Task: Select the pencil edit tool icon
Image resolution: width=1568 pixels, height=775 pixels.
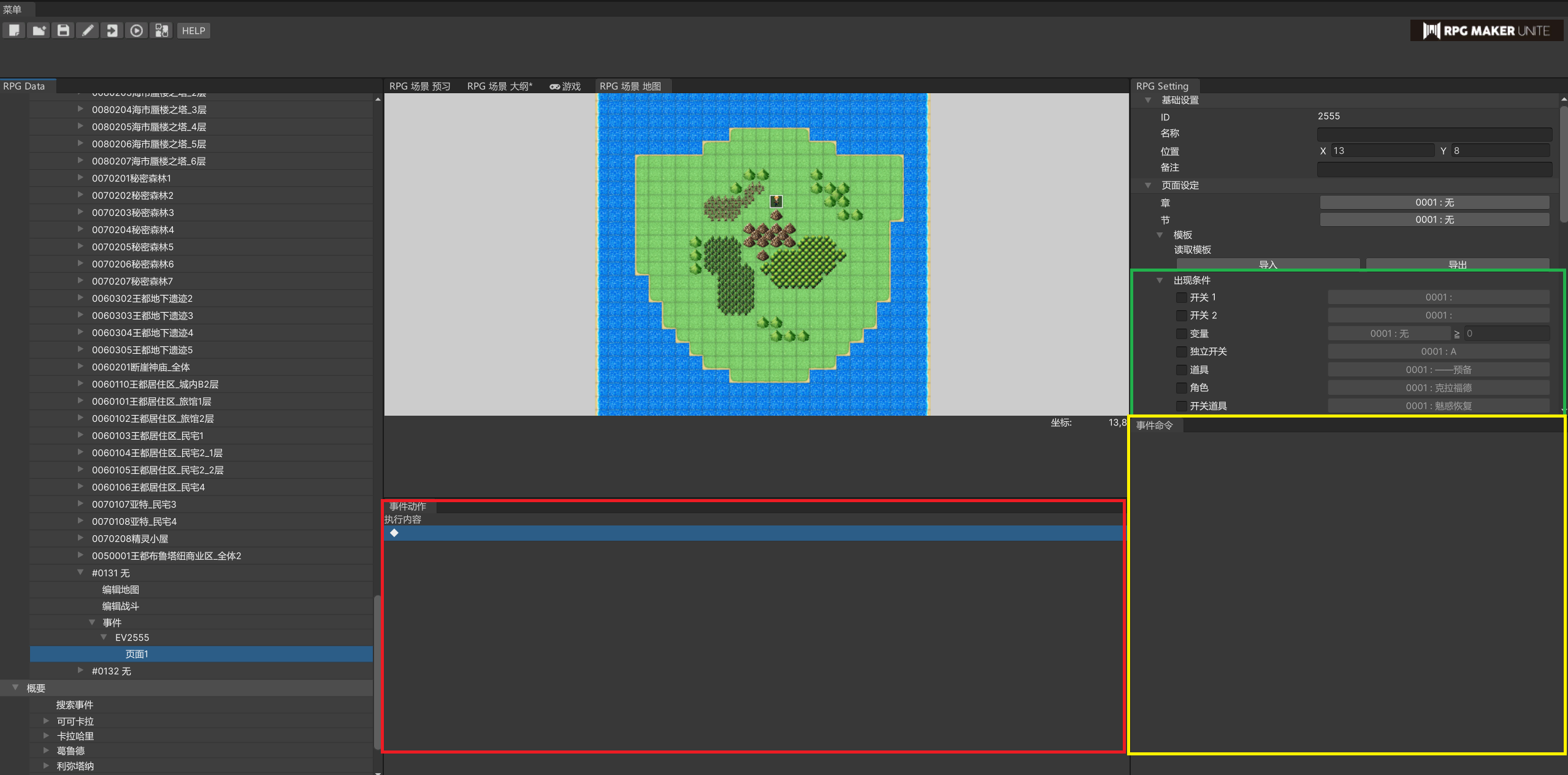Action: point(88,31)
